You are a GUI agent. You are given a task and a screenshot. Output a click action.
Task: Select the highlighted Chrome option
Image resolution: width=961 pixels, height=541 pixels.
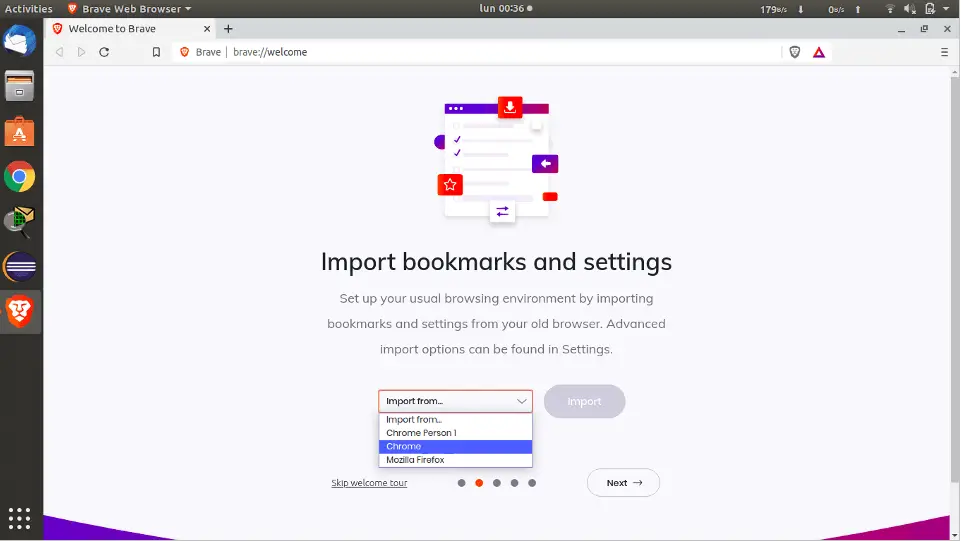pos(455,447)
